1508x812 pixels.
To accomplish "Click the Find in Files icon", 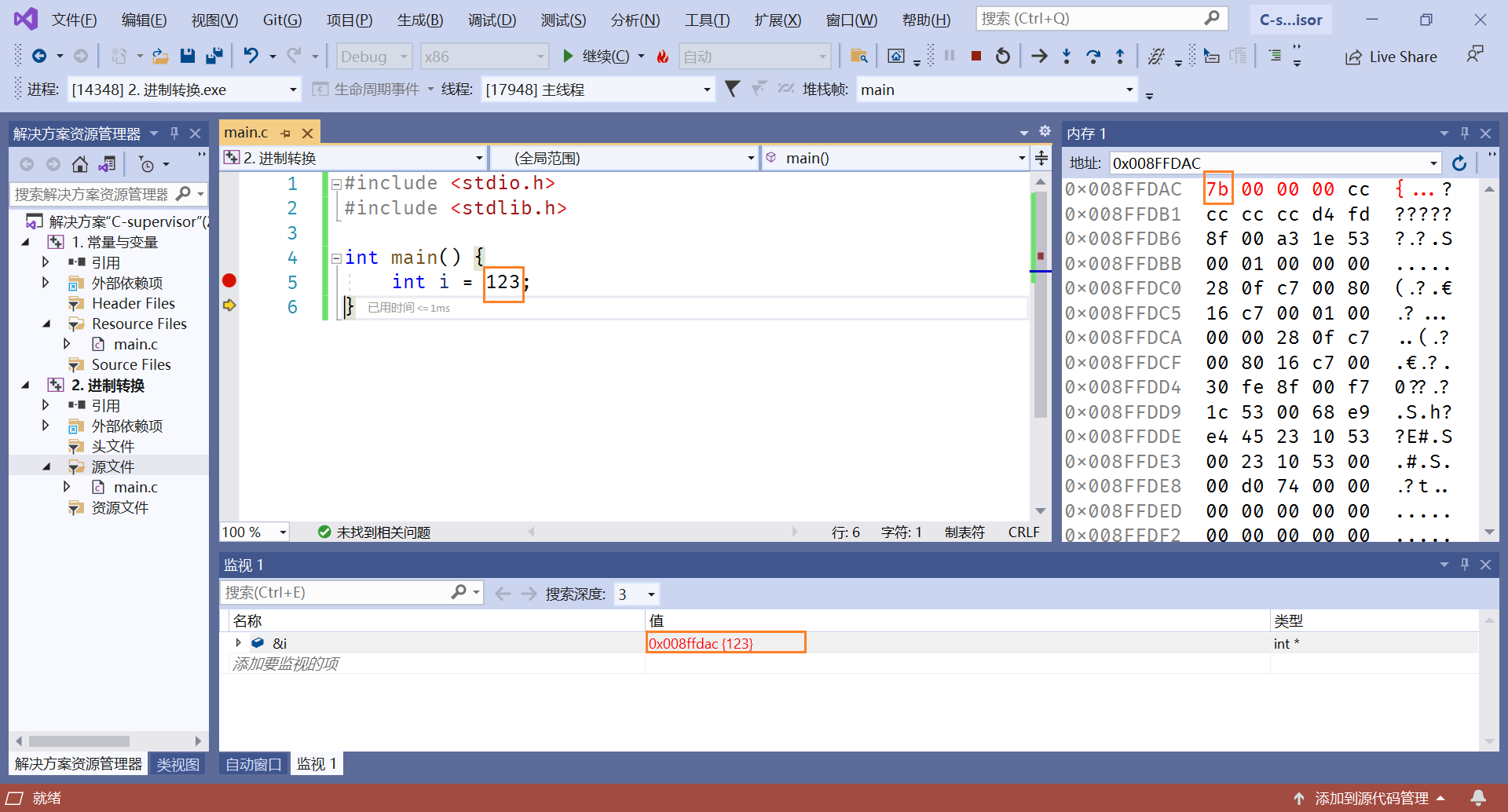I will coord(859,56).
